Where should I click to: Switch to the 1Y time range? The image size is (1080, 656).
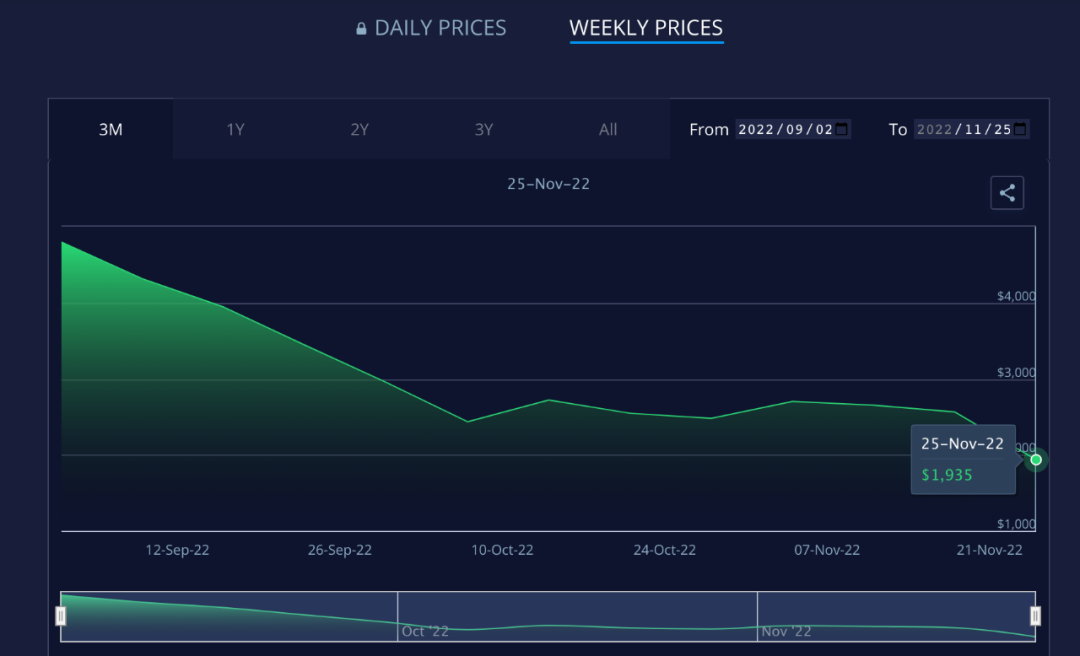[235, 129]
